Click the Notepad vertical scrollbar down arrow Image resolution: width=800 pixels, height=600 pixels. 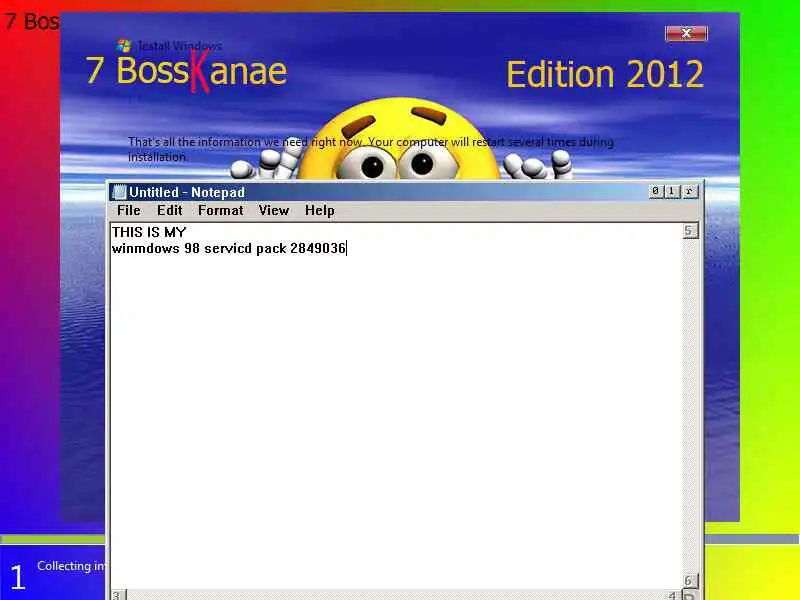pyautogui.click(x=690, y=581)
